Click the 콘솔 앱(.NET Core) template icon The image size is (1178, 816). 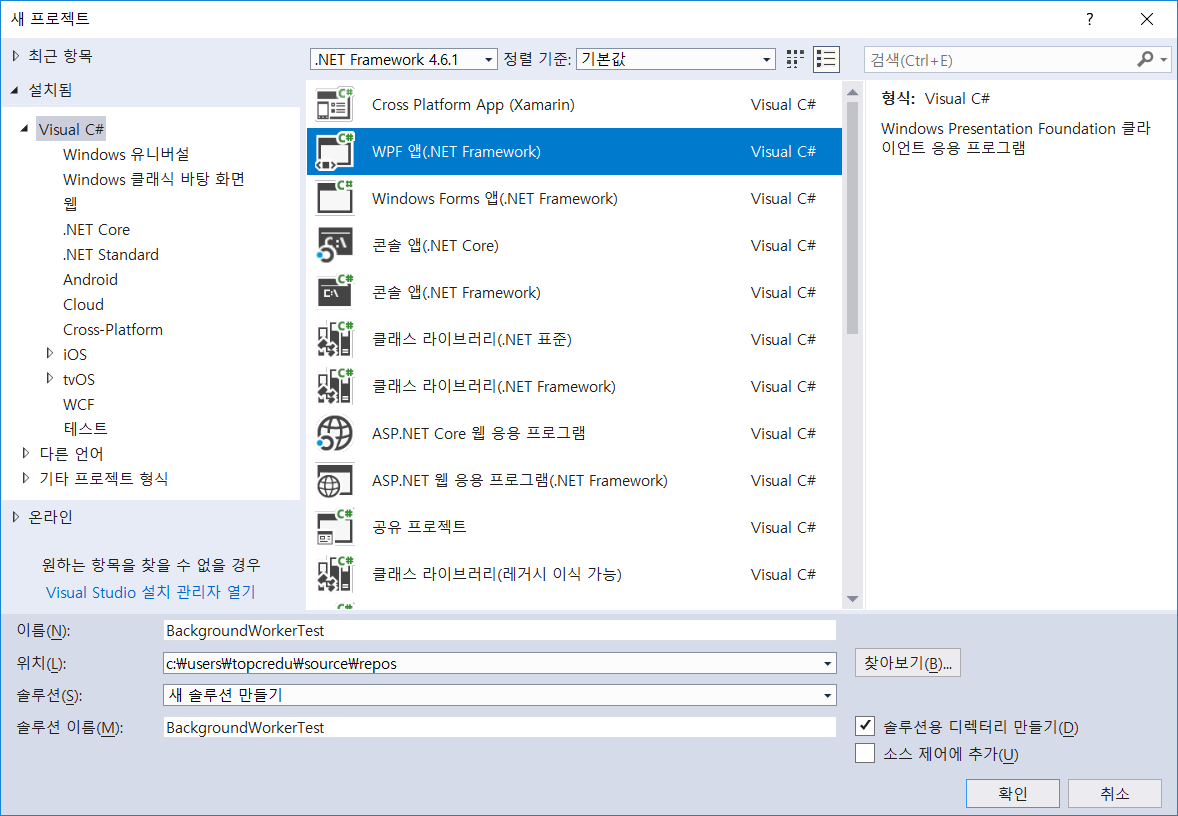click(335, 246)
